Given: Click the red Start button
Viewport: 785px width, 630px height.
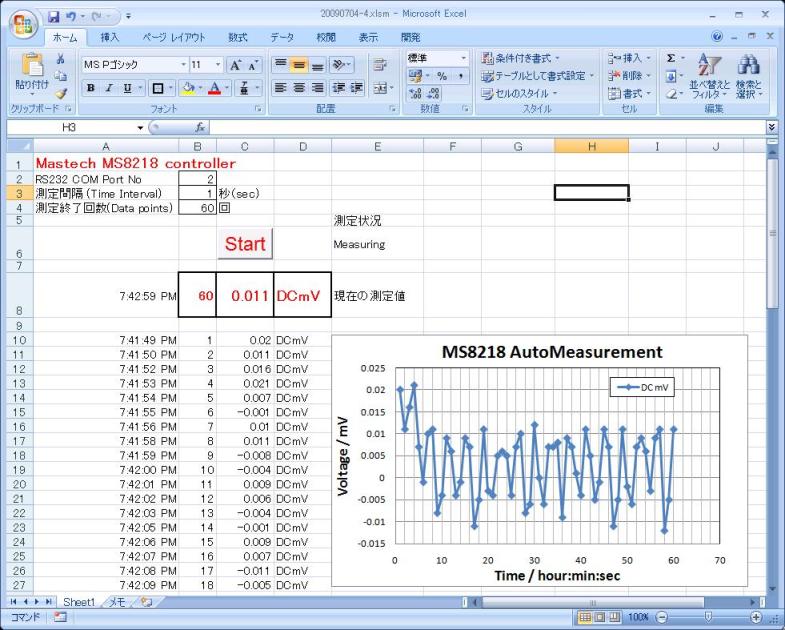Looking at the screenshot, I should pos(245,244).
